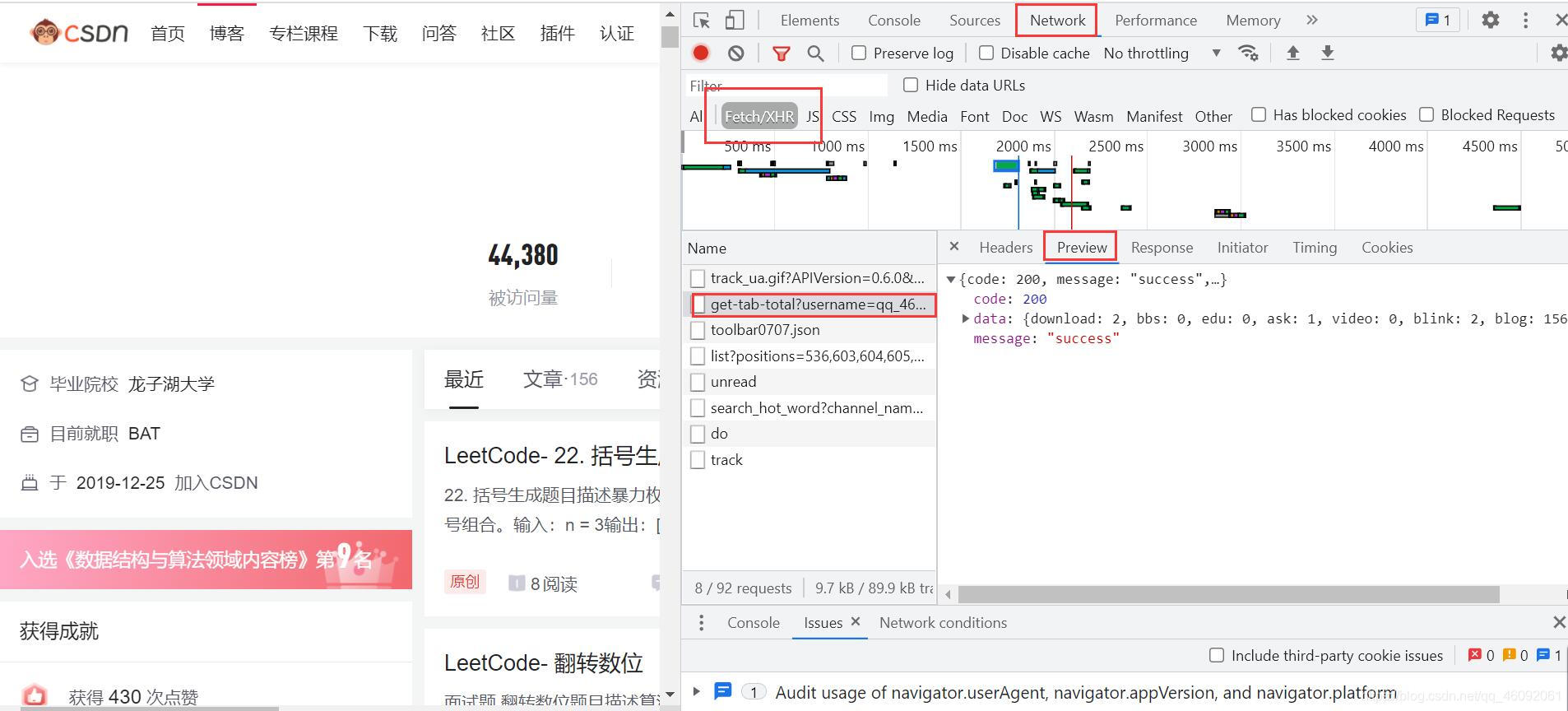
Task: Click the export HAR download icon
Action: pyautogui.click(x=1327, y=53)
